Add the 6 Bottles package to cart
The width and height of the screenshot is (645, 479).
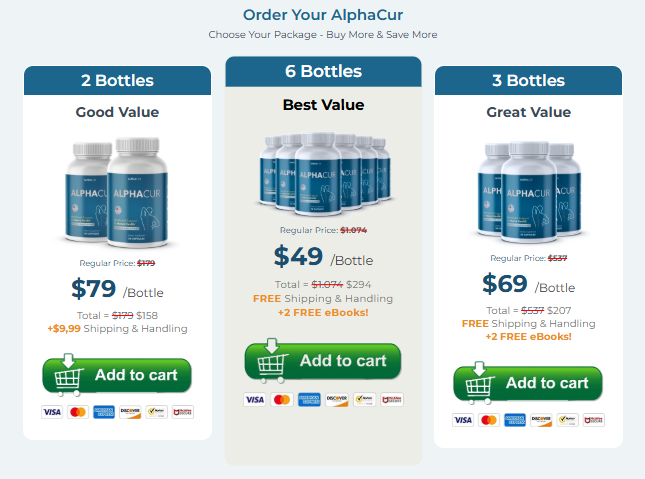pyautogui.click(x=323, y=360)
